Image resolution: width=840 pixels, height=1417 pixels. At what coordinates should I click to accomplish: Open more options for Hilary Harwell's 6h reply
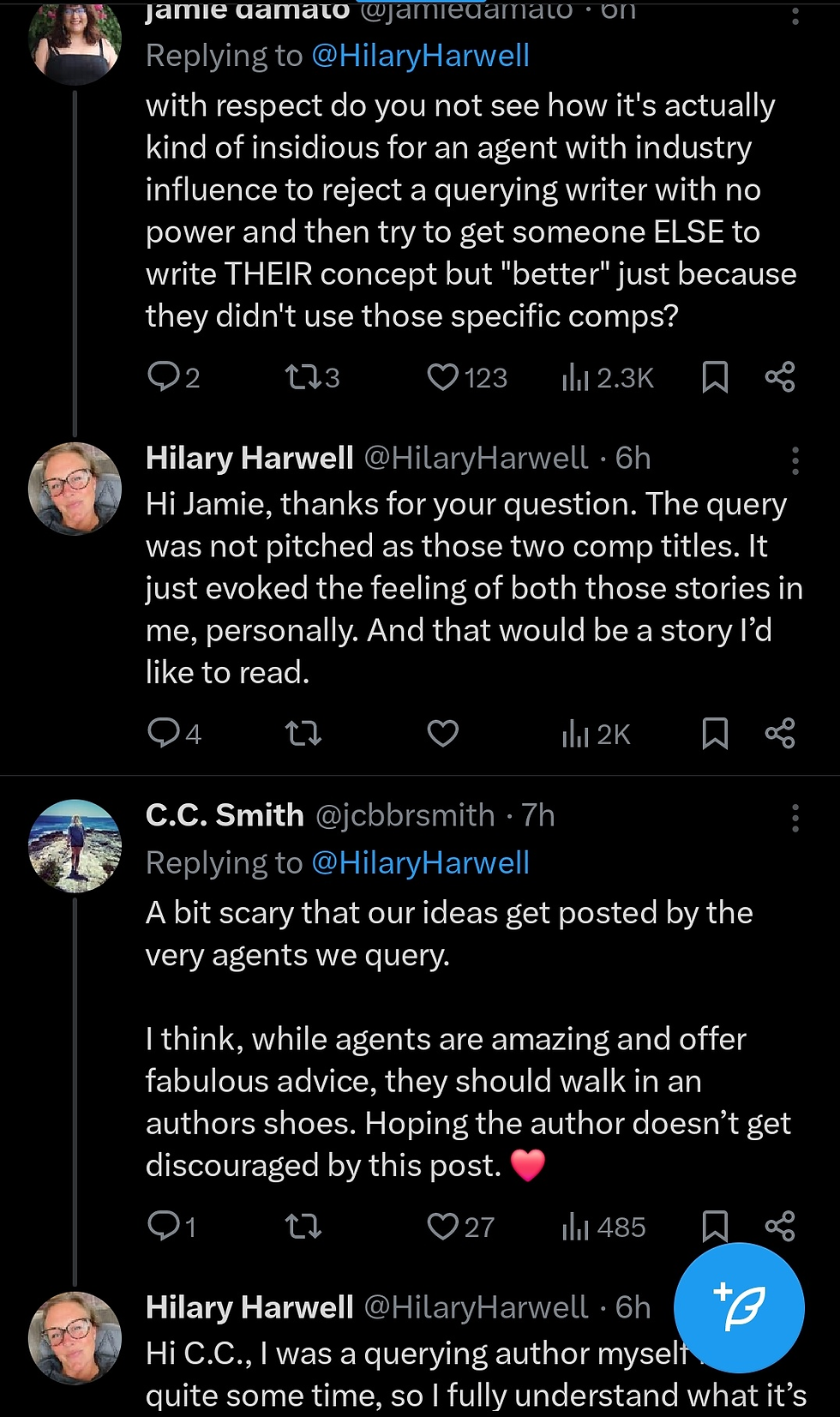coord(795,460)
